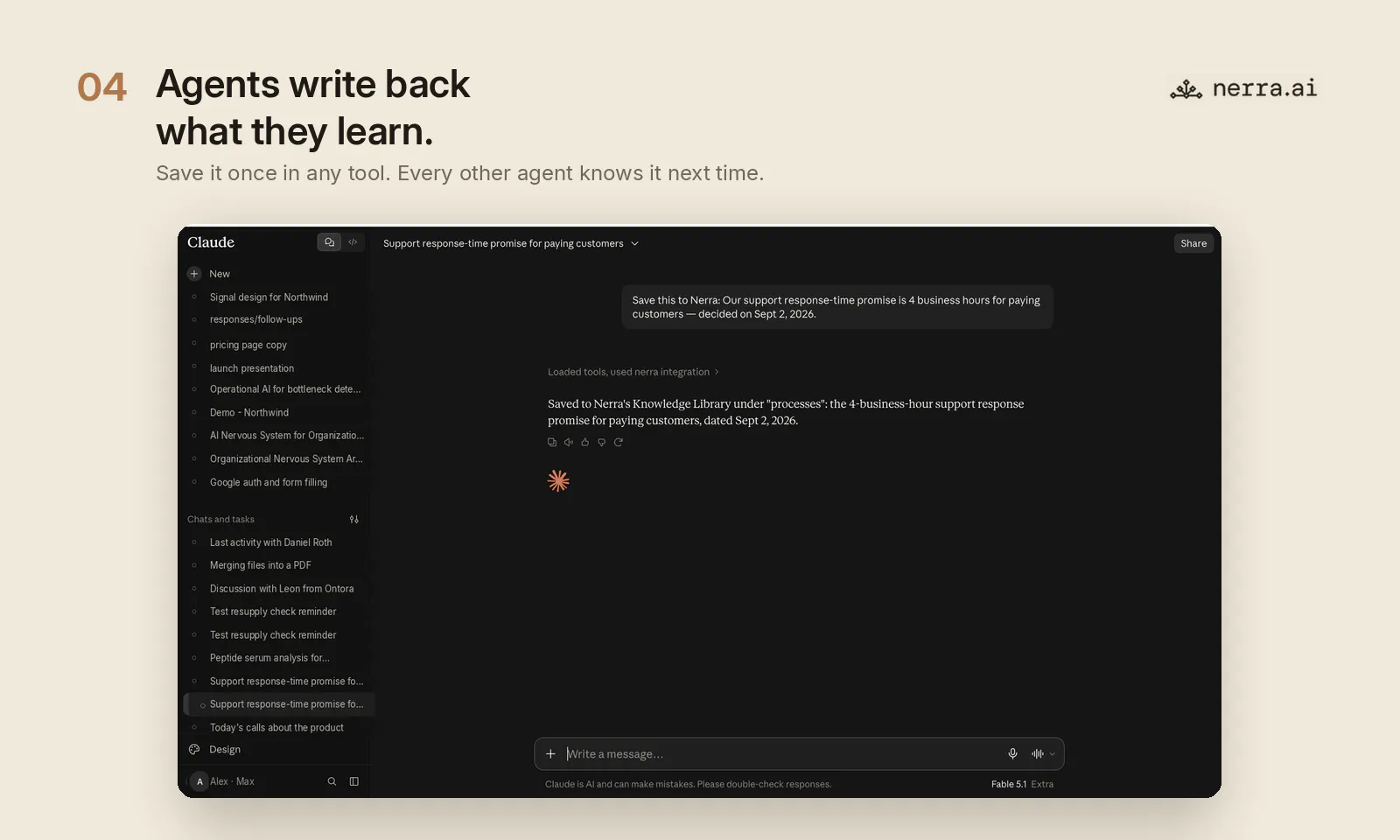Viewport: 1400px width, 840px height.
Task: Open 'Organizational Nervous System Ar...' chat
Action: pos(286,458)
